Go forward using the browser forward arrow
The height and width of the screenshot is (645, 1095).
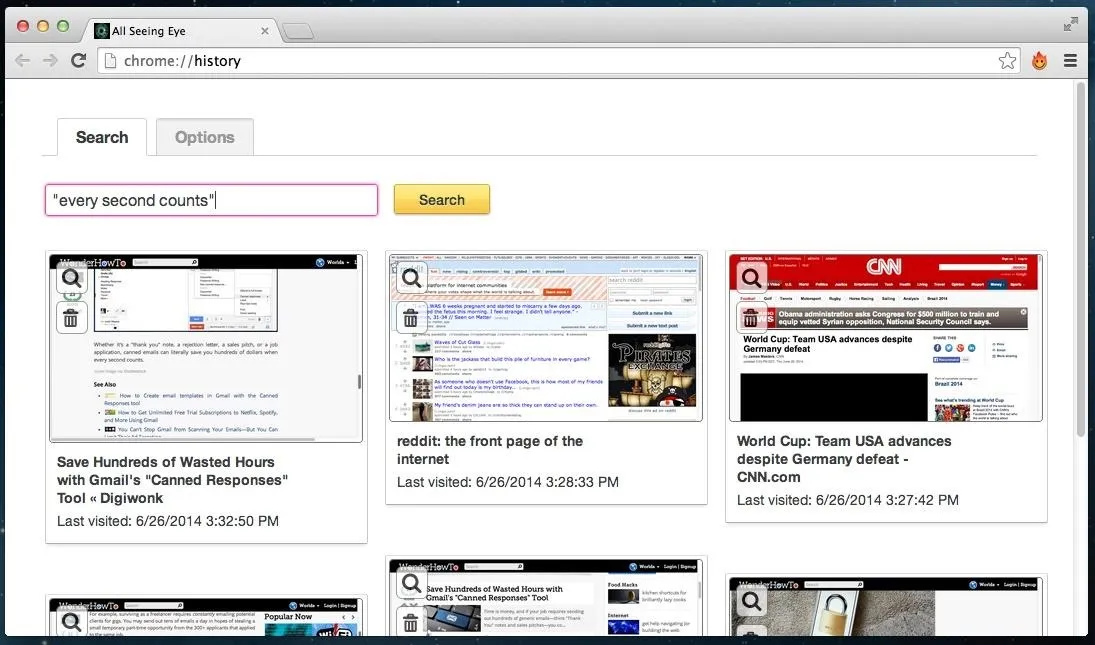coord(50,61)
